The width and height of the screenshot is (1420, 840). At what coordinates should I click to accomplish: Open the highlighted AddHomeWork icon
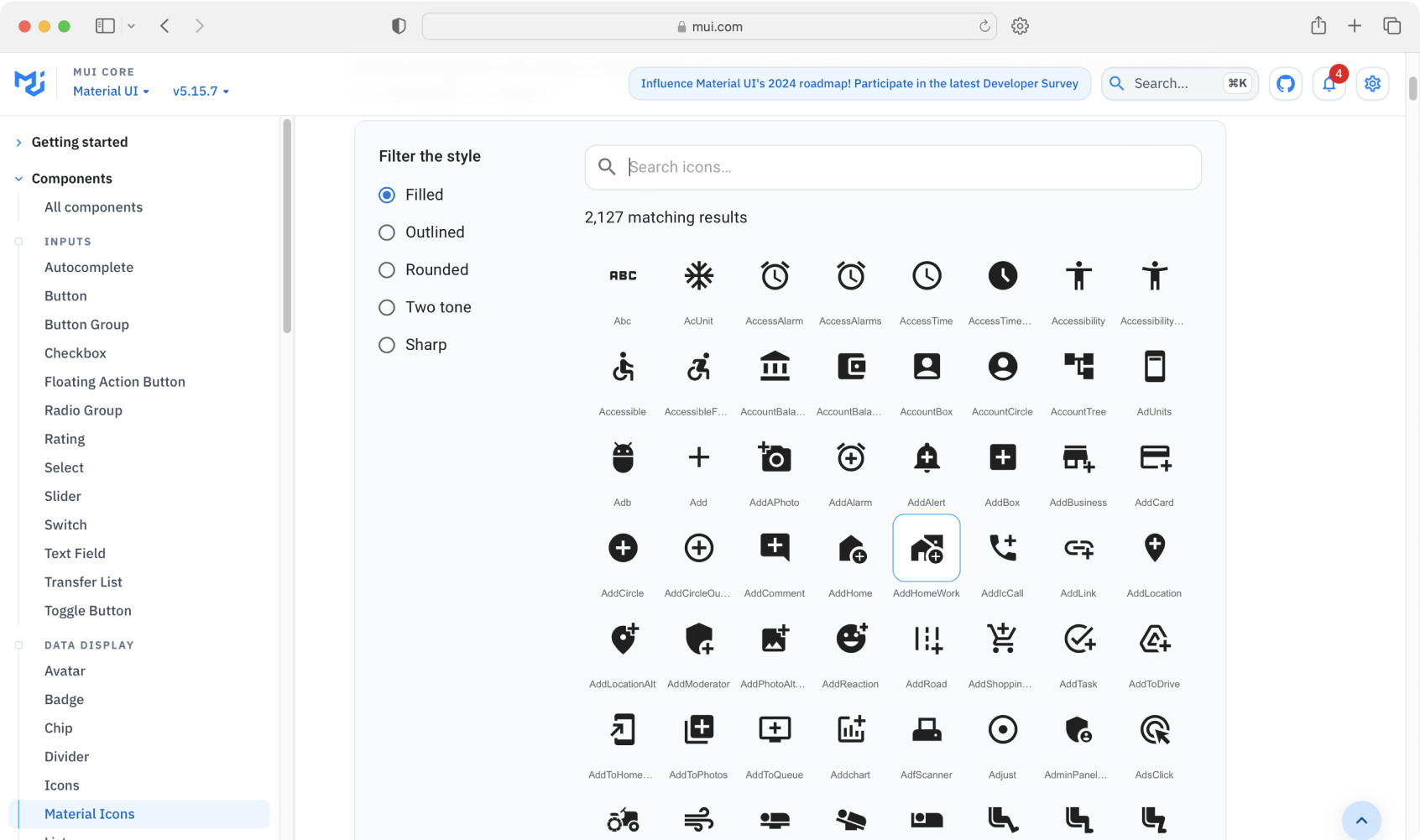(927, 548)
